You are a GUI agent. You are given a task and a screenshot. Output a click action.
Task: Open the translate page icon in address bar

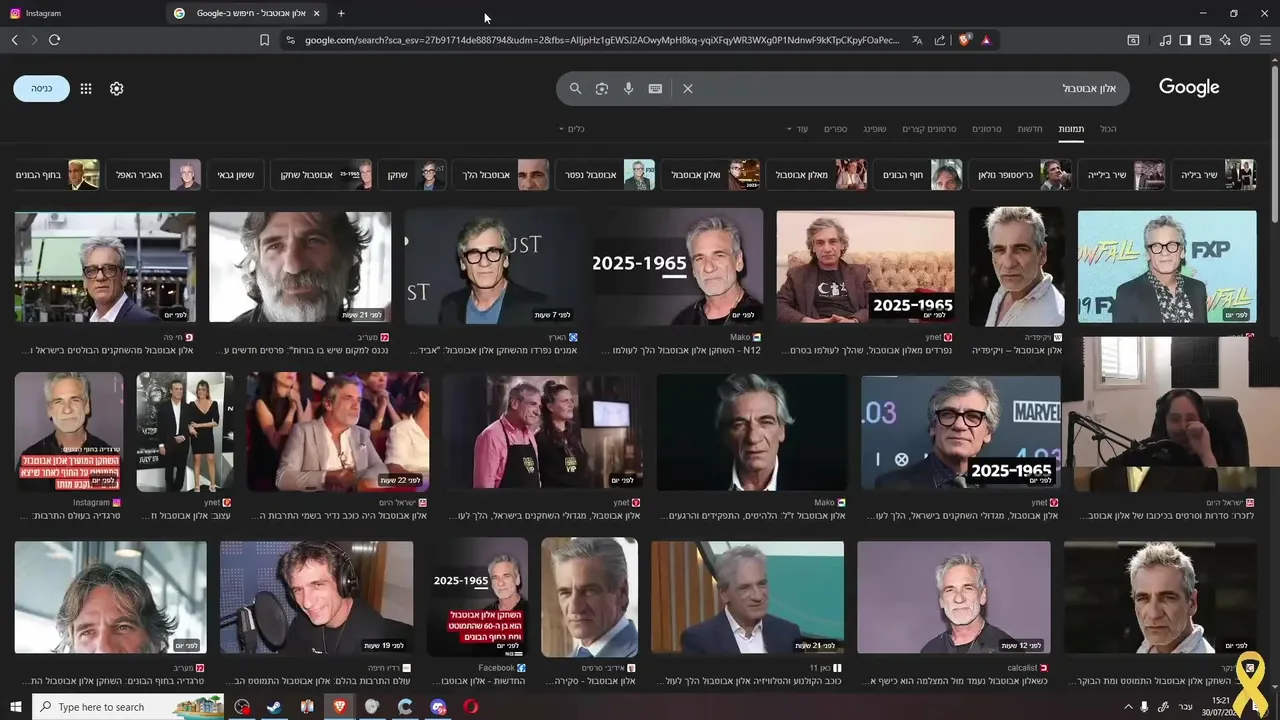click(917, 40)
